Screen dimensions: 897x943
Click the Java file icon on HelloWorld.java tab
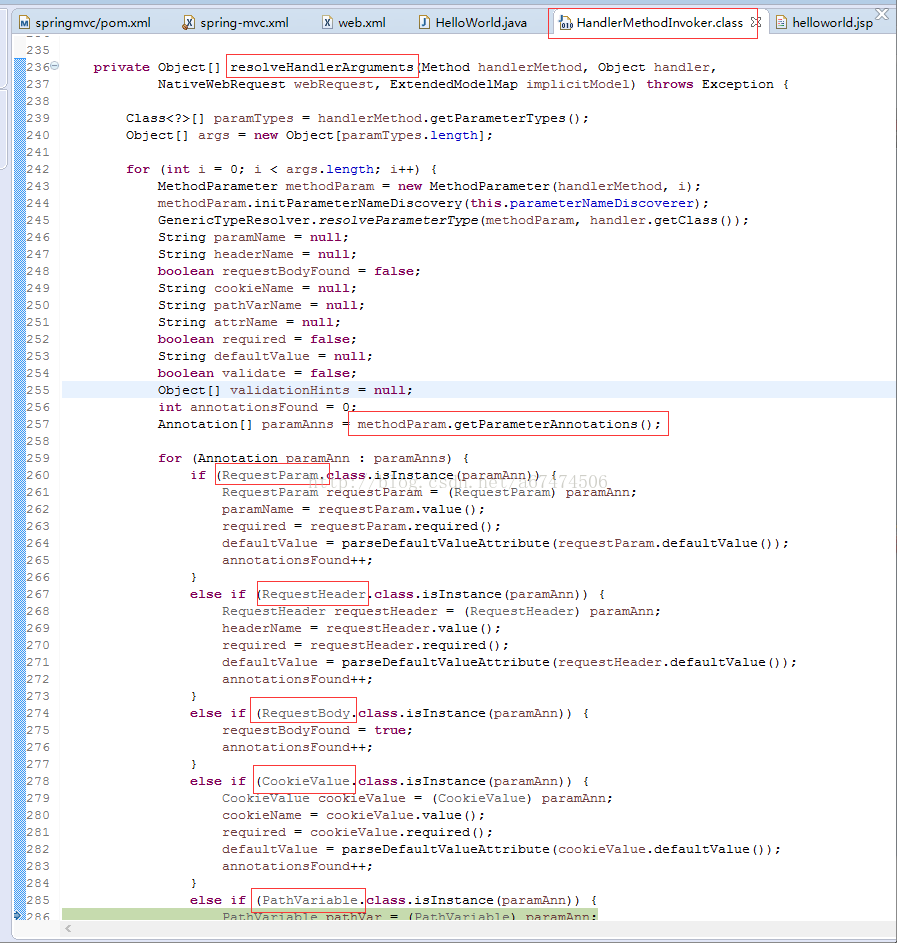coord(424,23)
